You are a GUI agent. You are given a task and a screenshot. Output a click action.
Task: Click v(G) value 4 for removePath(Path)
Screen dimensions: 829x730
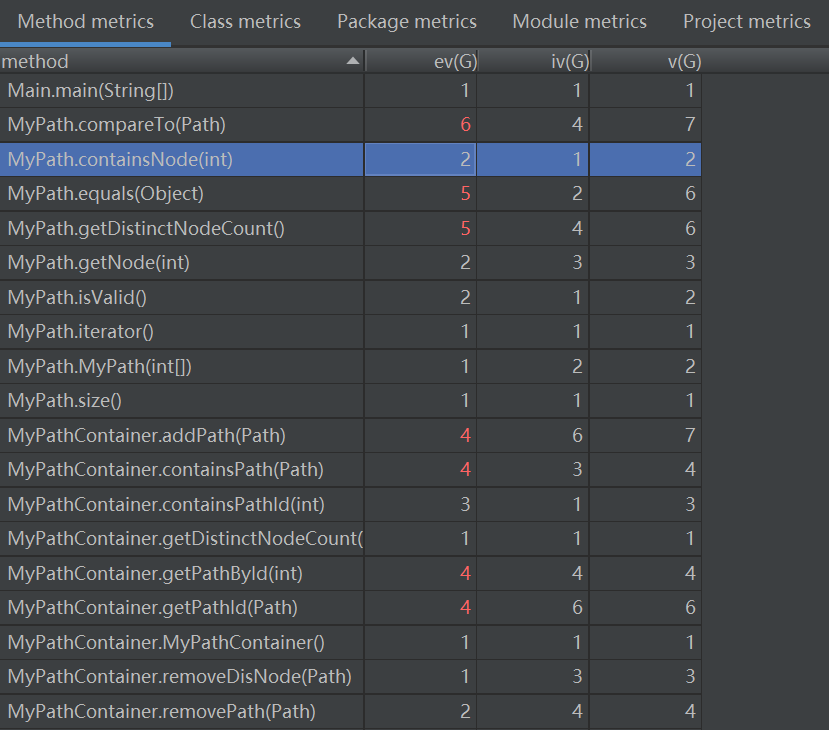690,711
